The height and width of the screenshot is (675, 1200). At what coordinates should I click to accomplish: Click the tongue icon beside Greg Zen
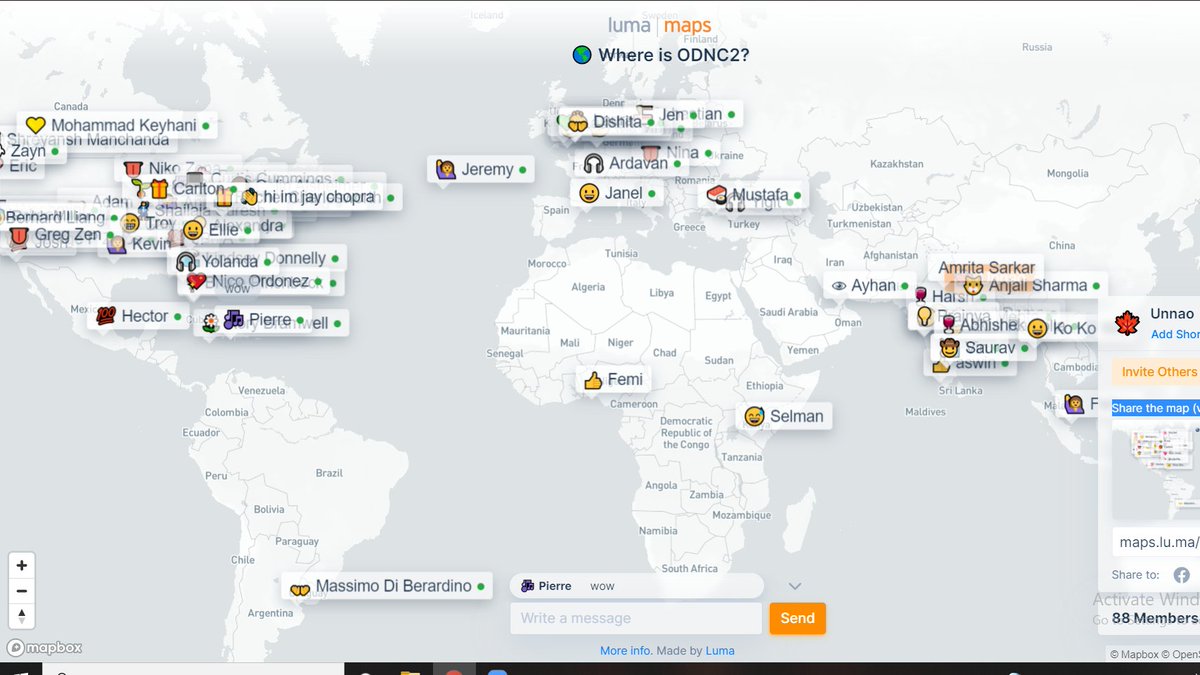[17, 236]
